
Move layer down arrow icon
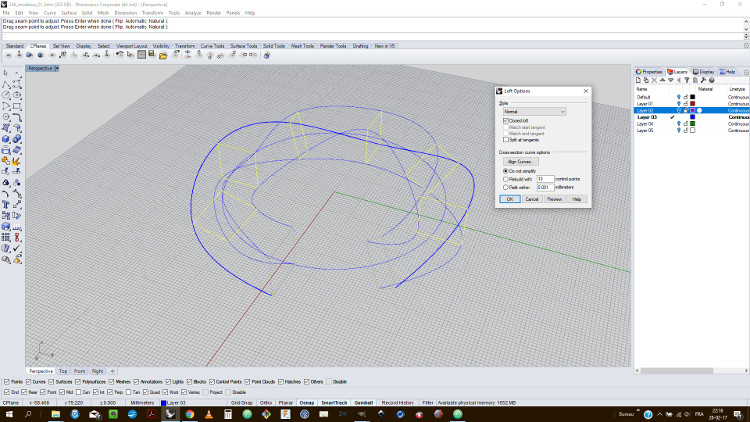pyautogui.click(x=671, y=80)
